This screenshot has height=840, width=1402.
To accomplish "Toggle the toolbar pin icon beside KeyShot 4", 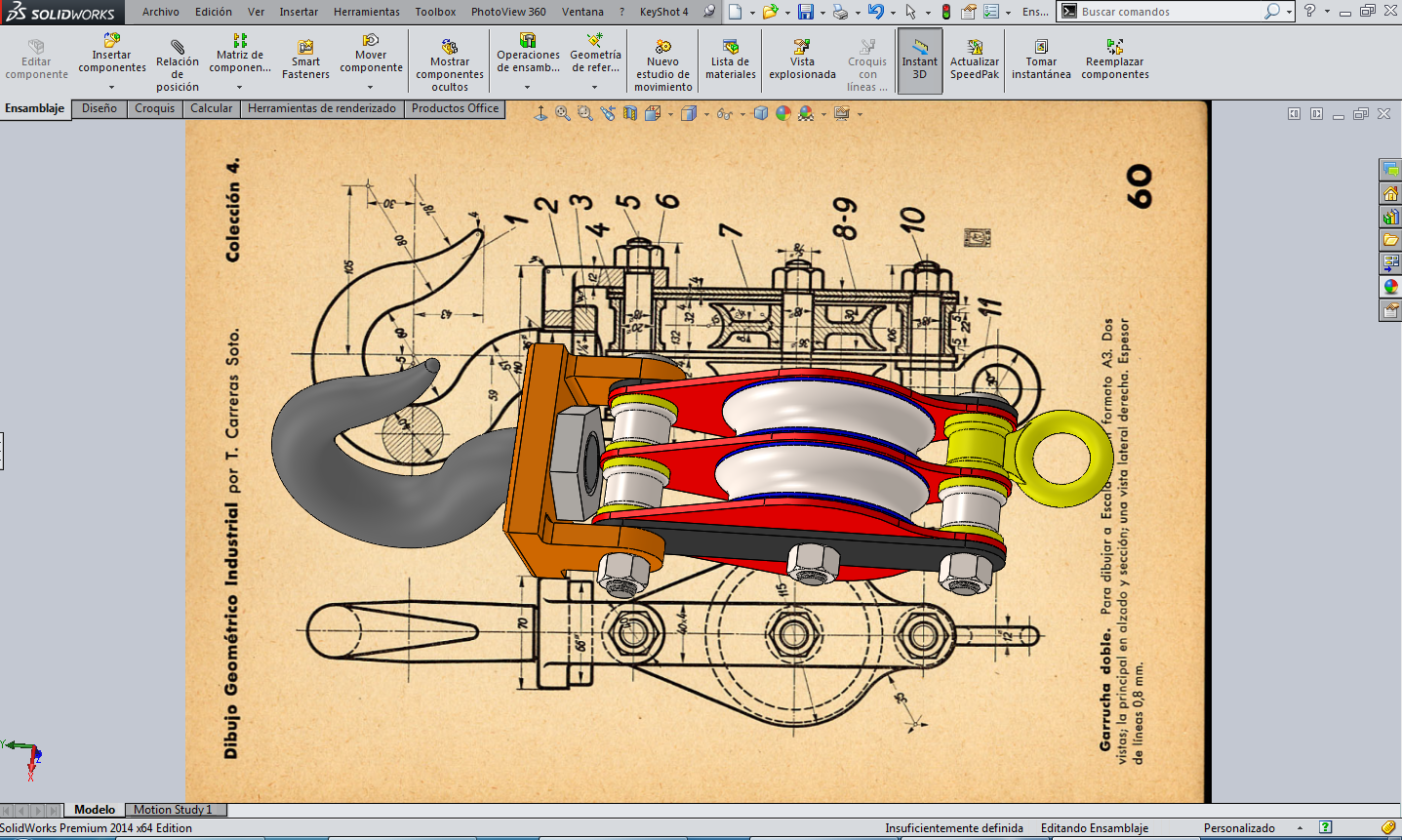I will coord(709,12).
